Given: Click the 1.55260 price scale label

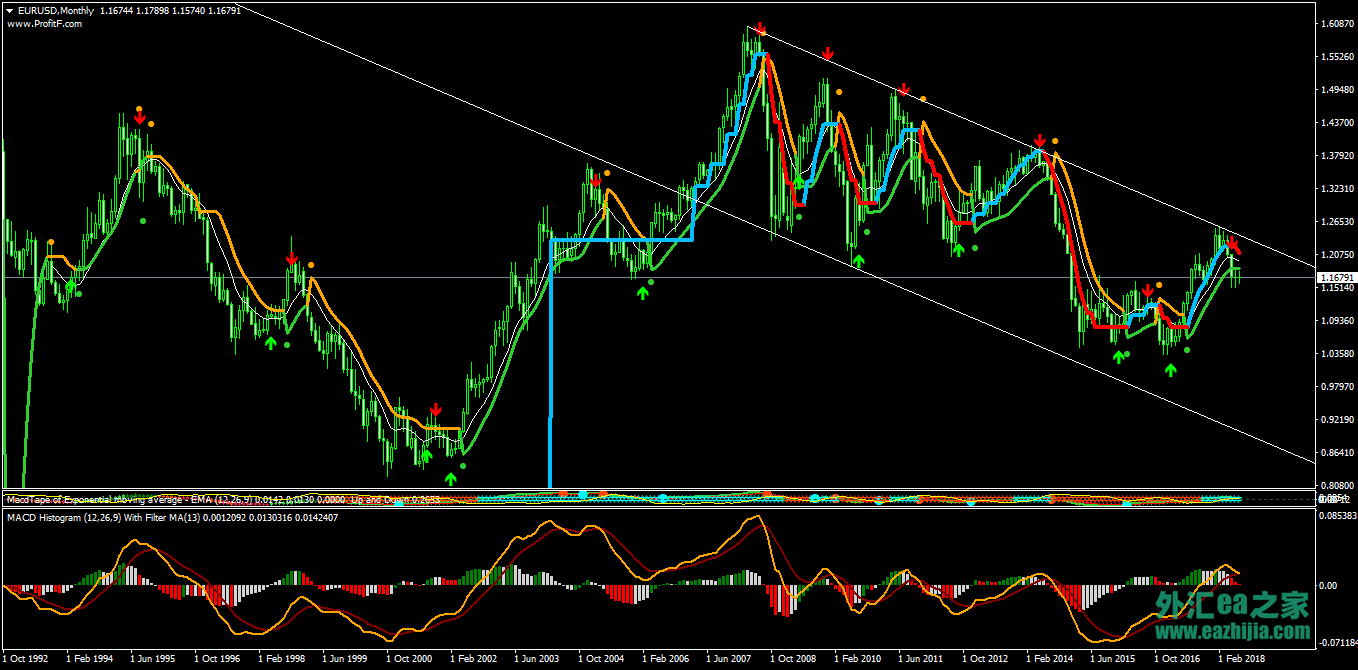Looking at the screenshot, I should coord(1336,57).
